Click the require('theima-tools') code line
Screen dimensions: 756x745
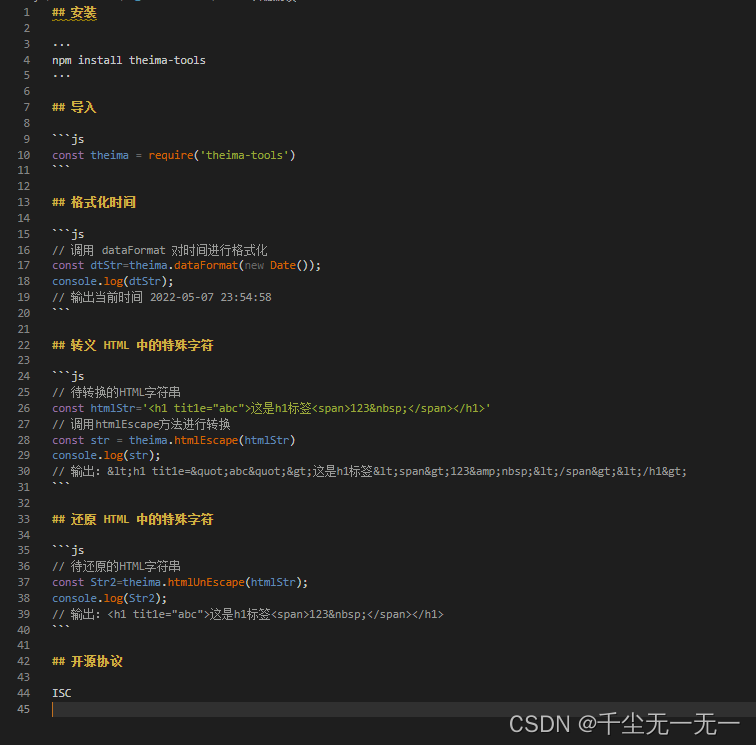pyautogui.click(x=174, y=155)
